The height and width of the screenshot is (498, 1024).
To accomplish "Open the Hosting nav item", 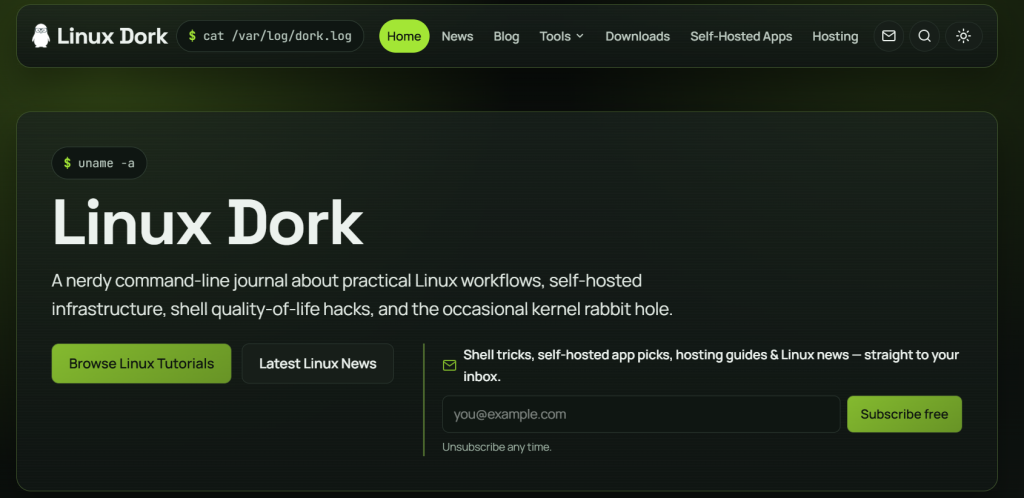I will [x=835, y=37].
